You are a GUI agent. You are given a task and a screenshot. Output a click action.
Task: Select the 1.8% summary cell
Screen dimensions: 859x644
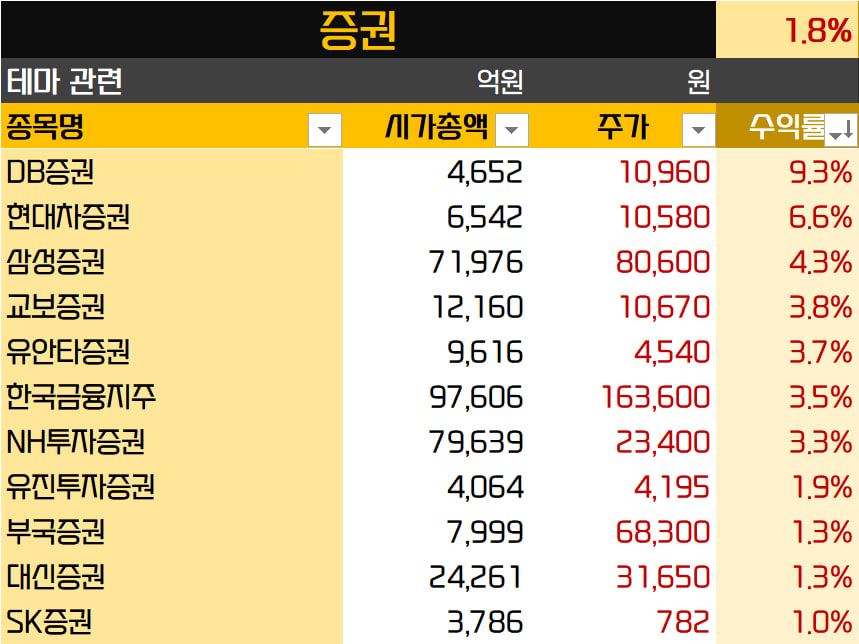click(787, 30)
